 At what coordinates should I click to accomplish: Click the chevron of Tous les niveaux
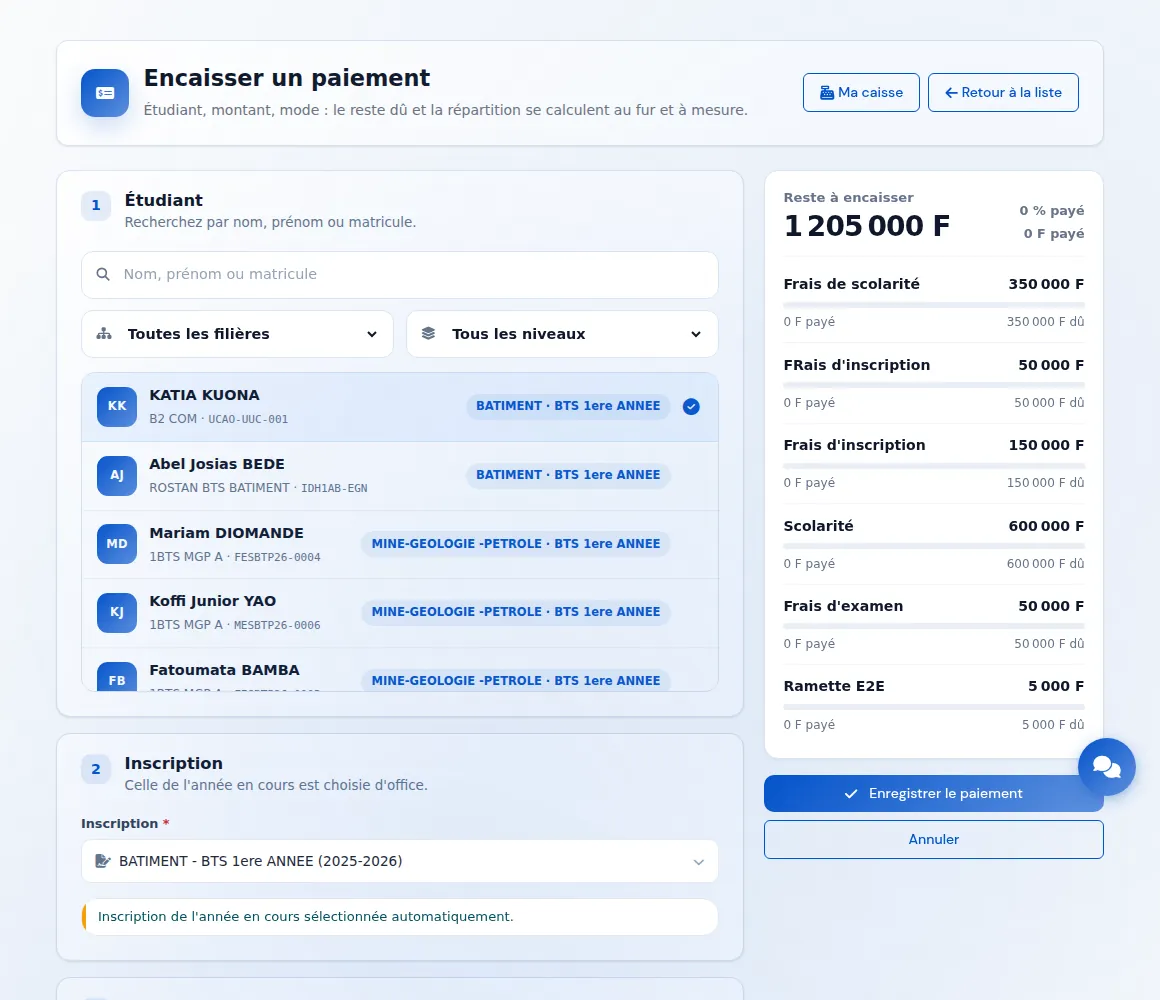[696, 334]
